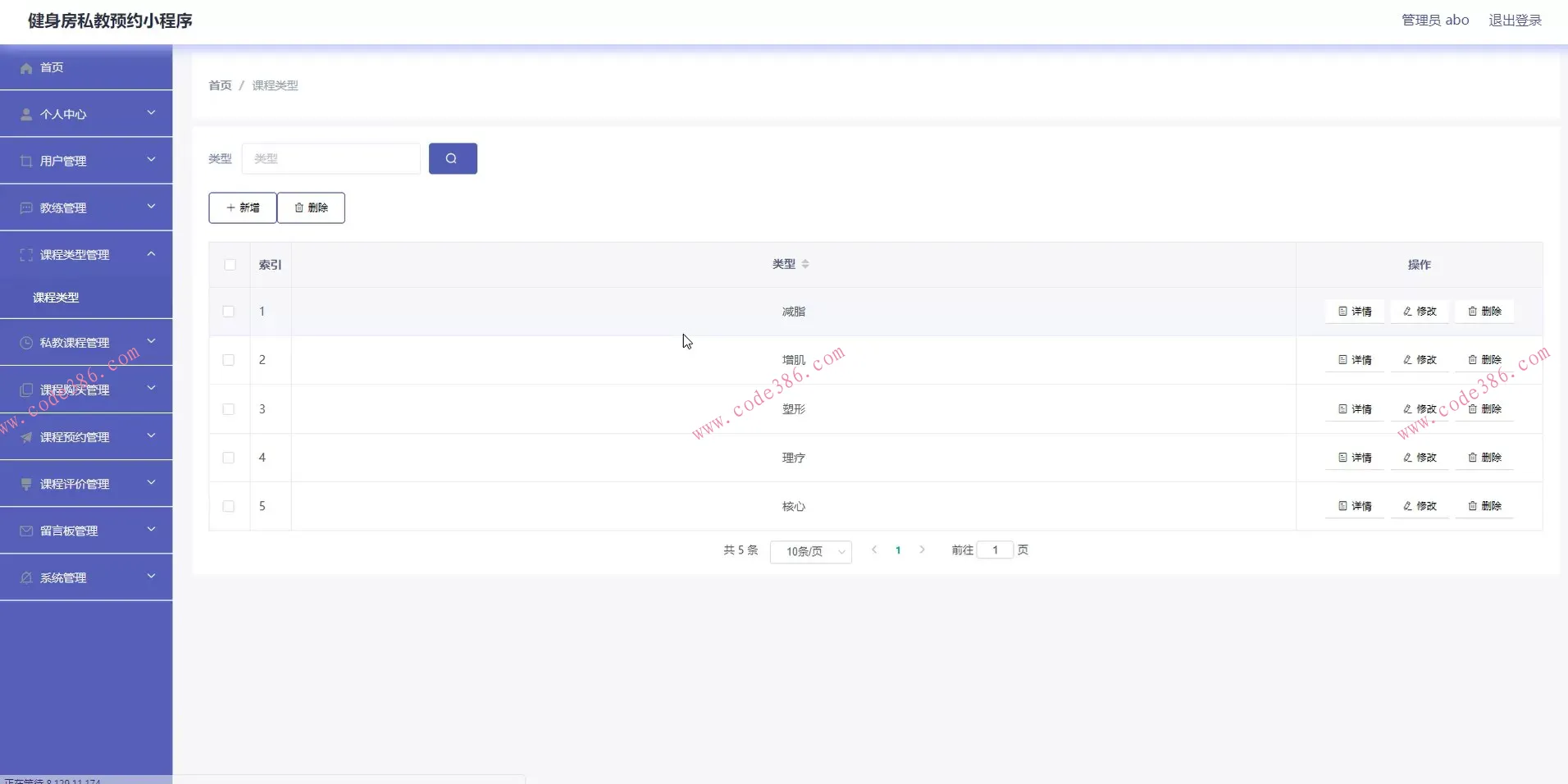The image size is (1568, 784).
Task: Check the checkbox for the 塑形 row
Action: (228, 409)
